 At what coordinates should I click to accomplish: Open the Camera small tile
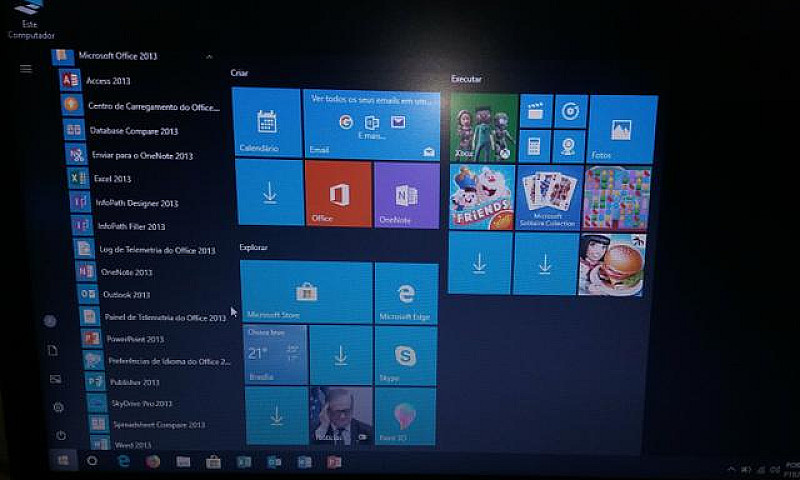pos(568,146)
